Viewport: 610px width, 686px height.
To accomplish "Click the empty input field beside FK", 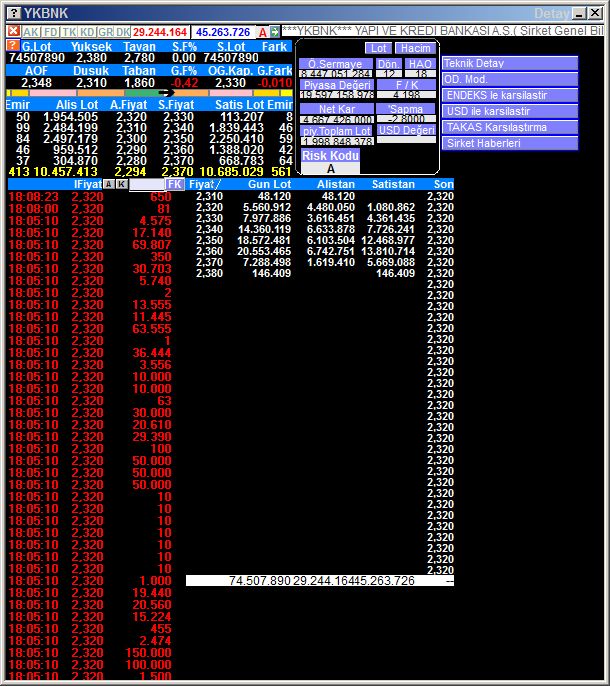I will pyautogui.click(x=147, y=184).
